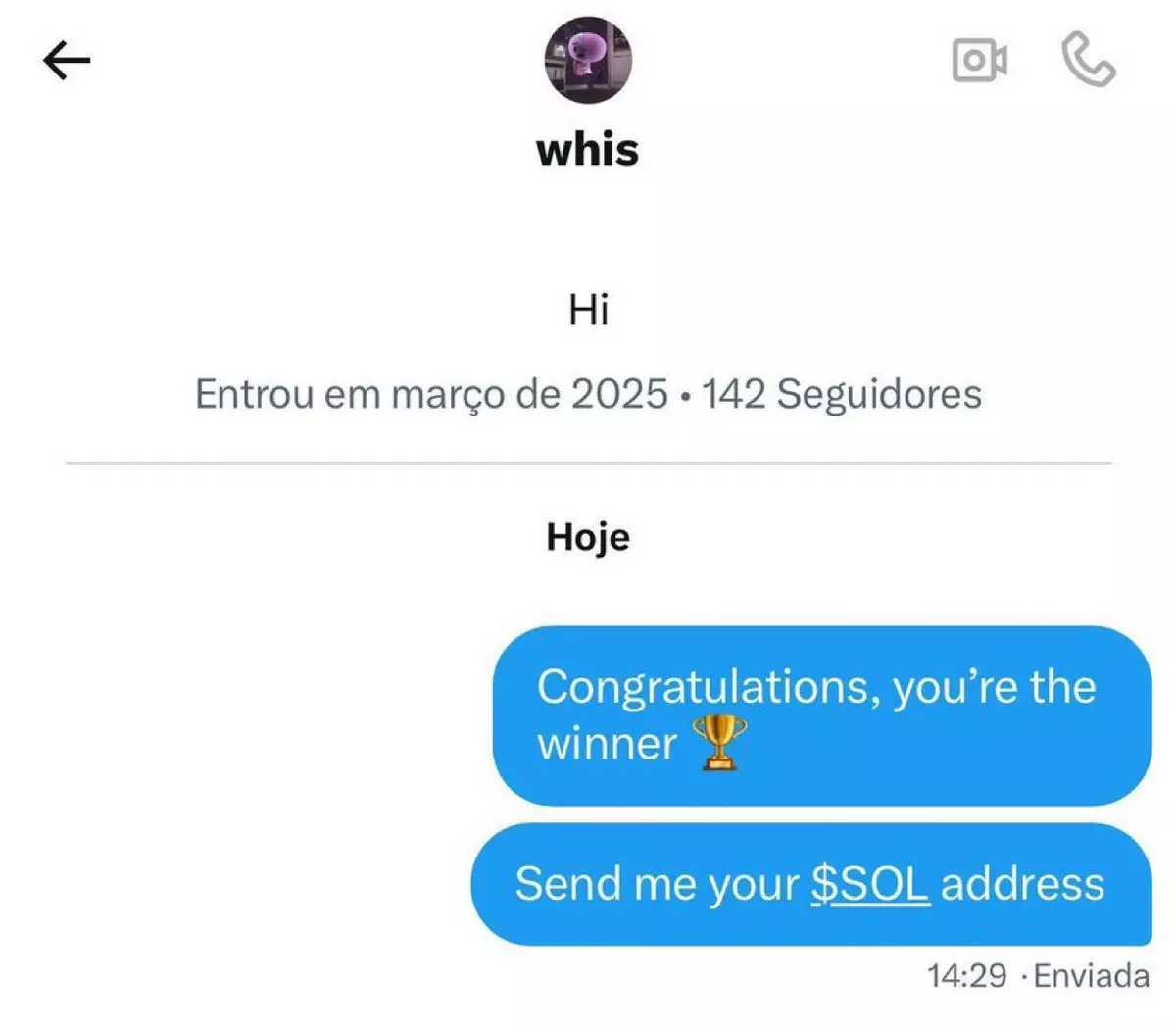
Task: Click the horizontal divider below profile info
Action: coord(588,462)
